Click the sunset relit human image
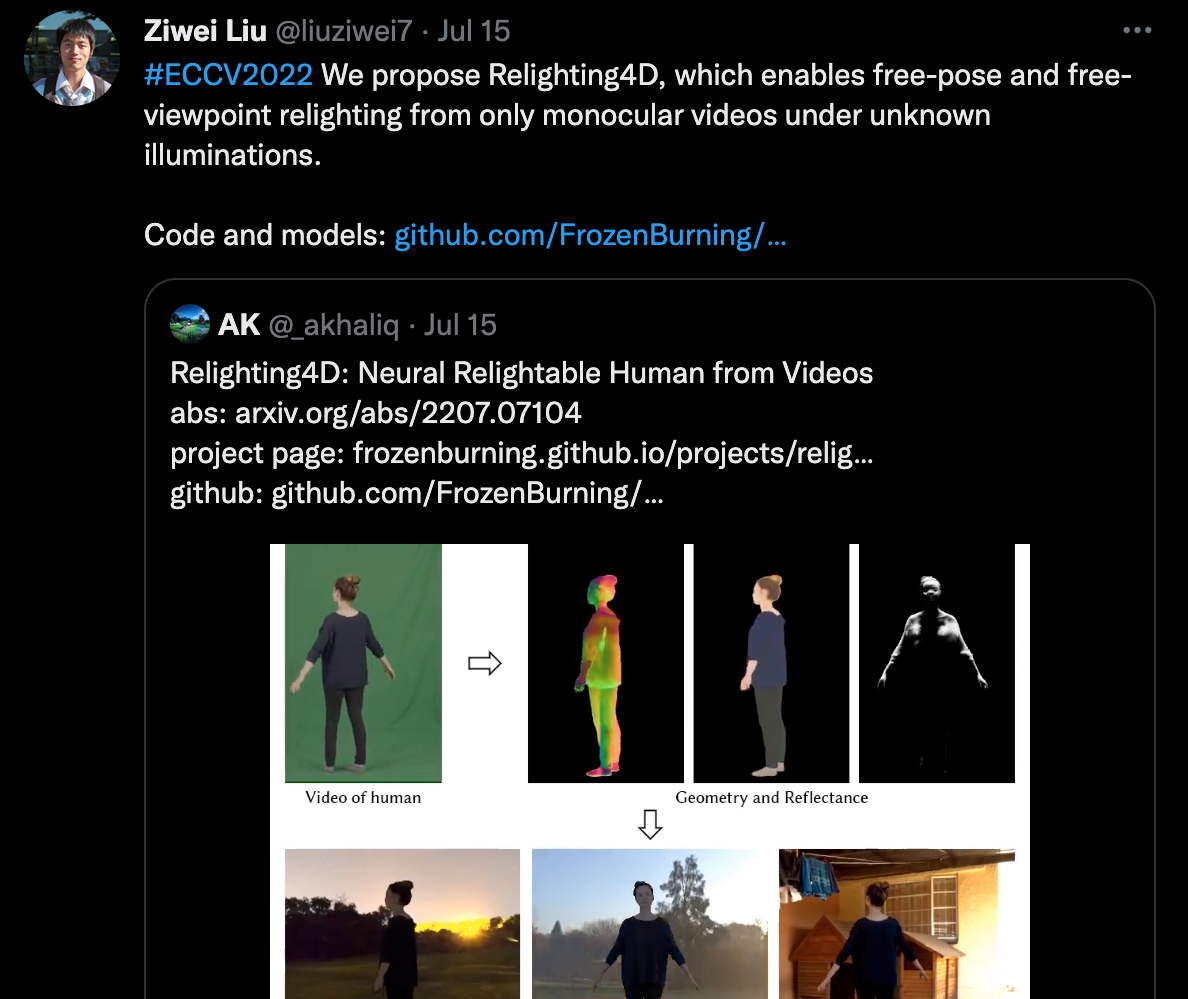 (402, 923)
